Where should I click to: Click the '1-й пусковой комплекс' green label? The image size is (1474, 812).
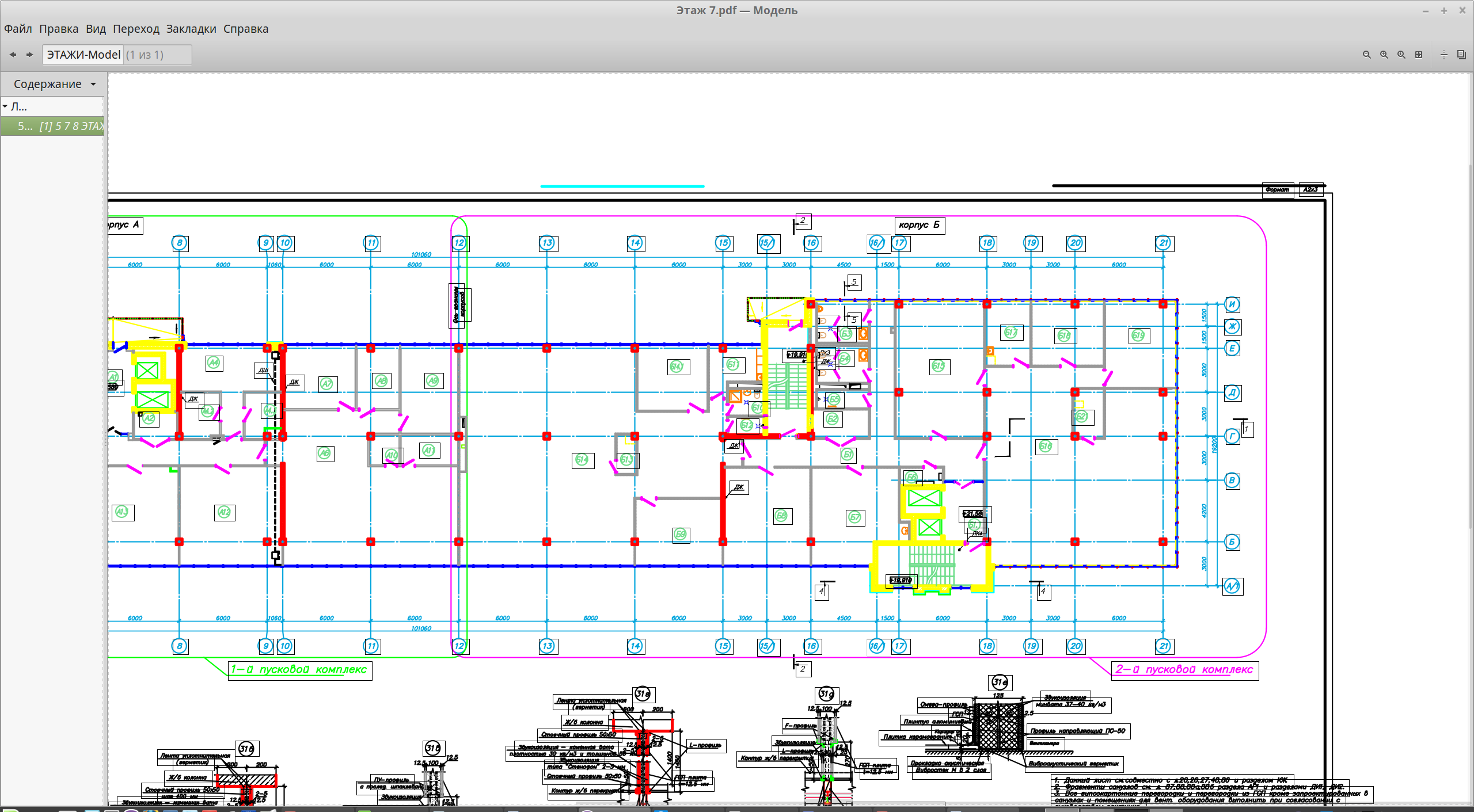[x=299, y=669]
